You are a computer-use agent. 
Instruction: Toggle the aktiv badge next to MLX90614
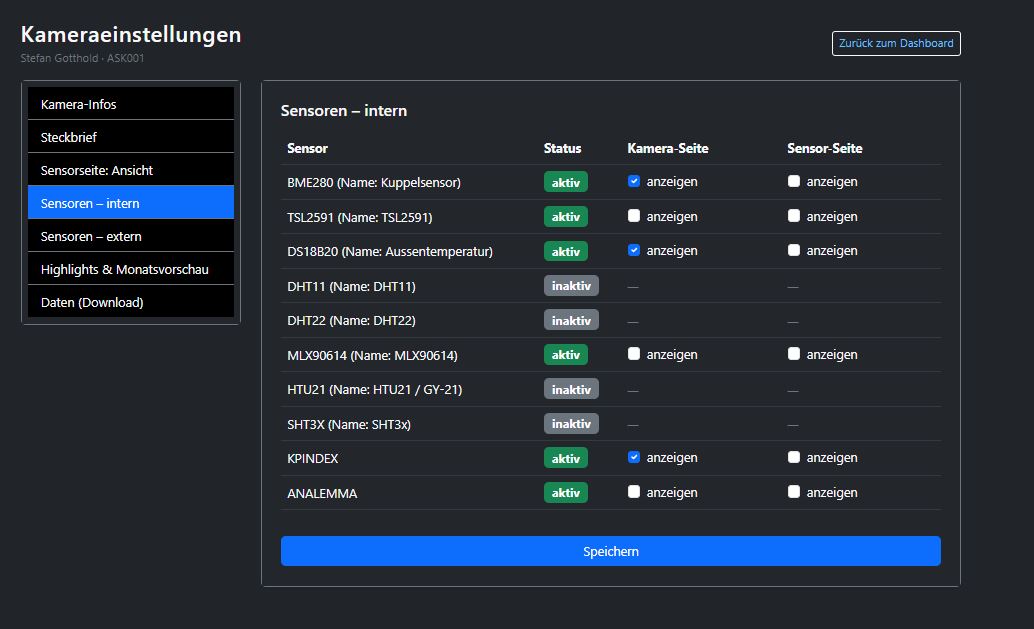pos(566,354)
